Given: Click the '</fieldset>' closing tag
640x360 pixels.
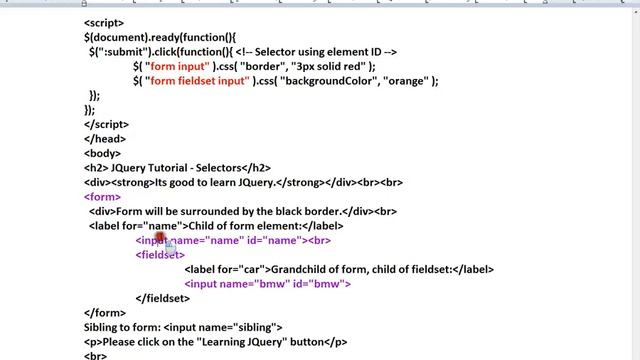Looking at the screenshot, I should pyautogui.click(x=162, y=299).
